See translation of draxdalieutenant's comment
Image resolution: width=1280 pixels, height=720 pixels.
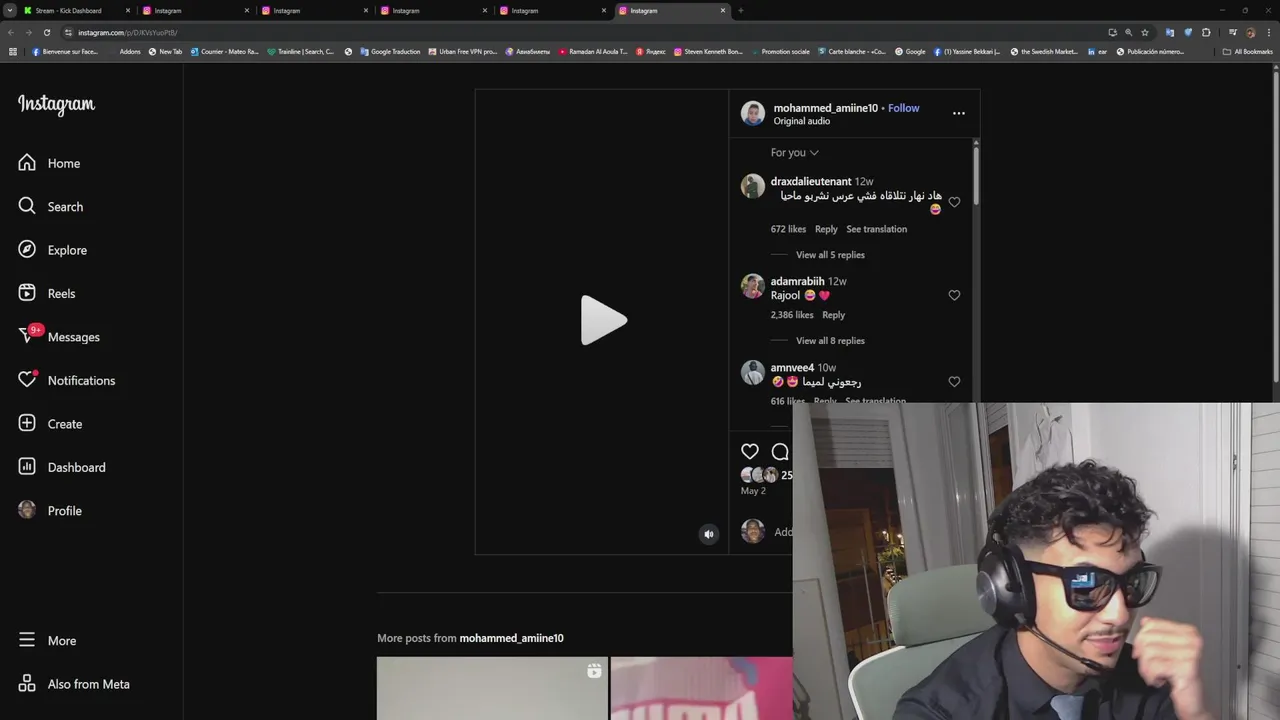877,229
